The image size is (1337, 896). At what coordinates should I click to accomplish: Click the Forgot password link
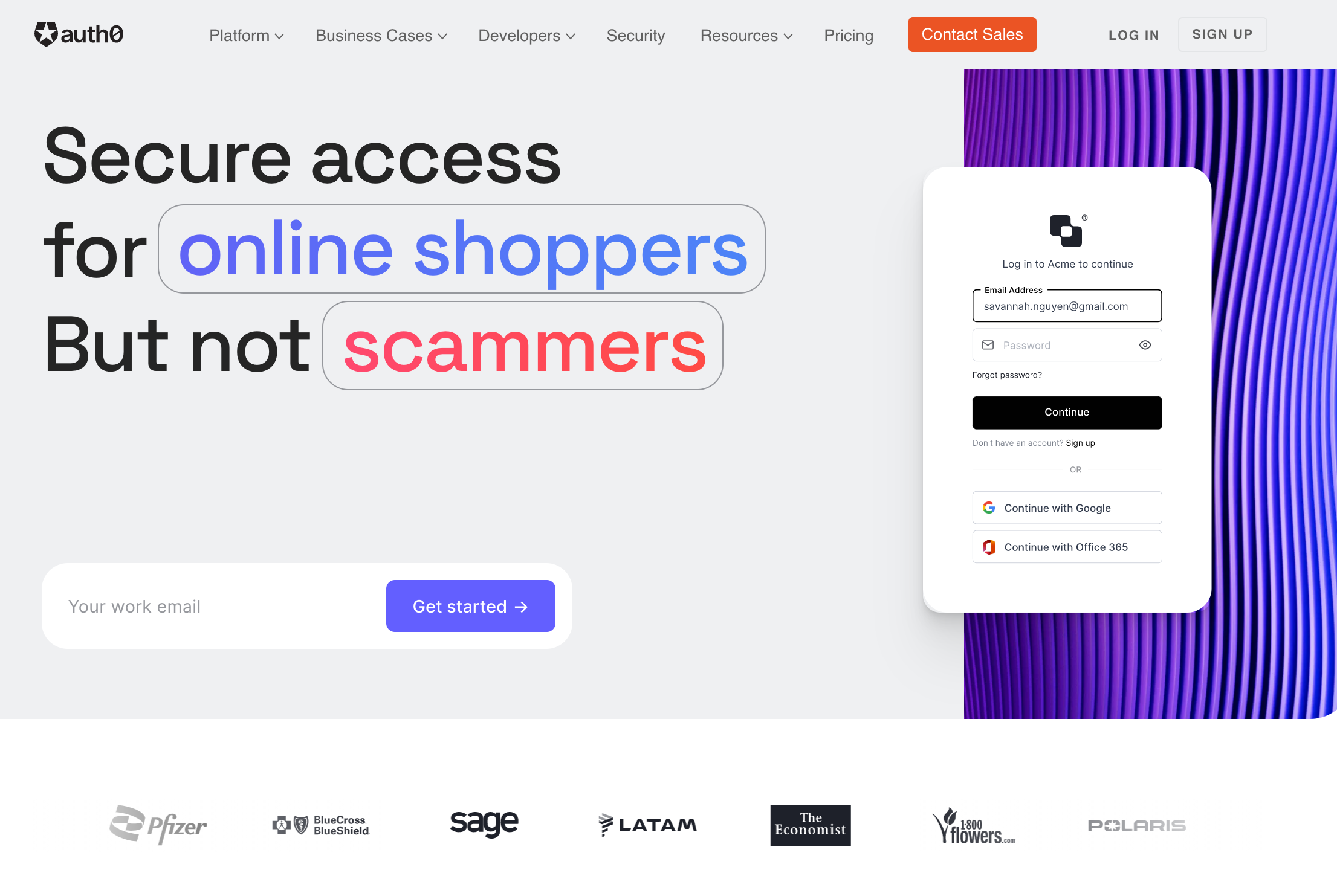coord(1007,374)
